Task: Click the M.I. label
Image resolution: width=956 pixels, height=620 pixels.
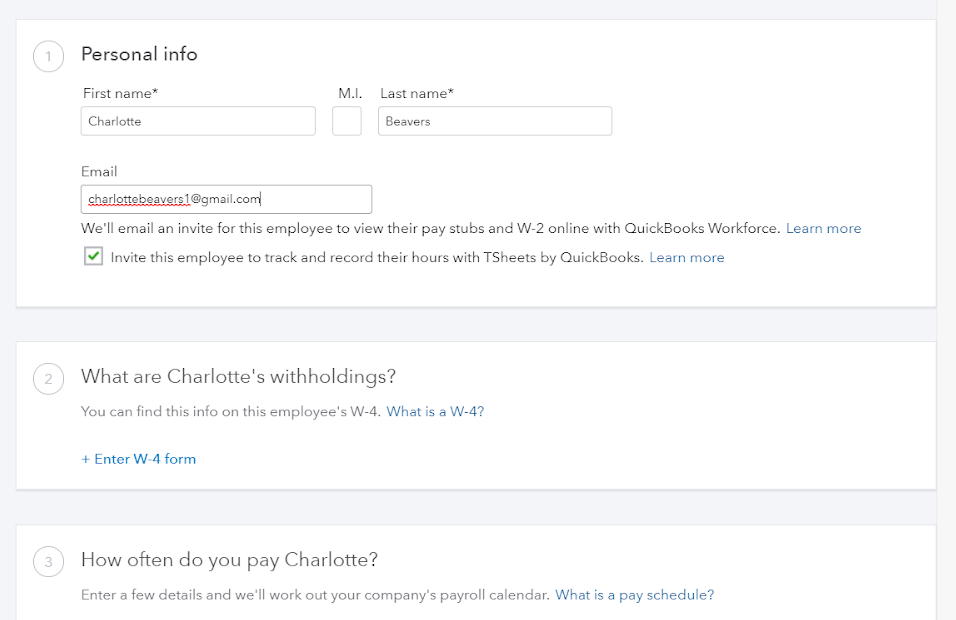Action: click(x=349, y=93)
